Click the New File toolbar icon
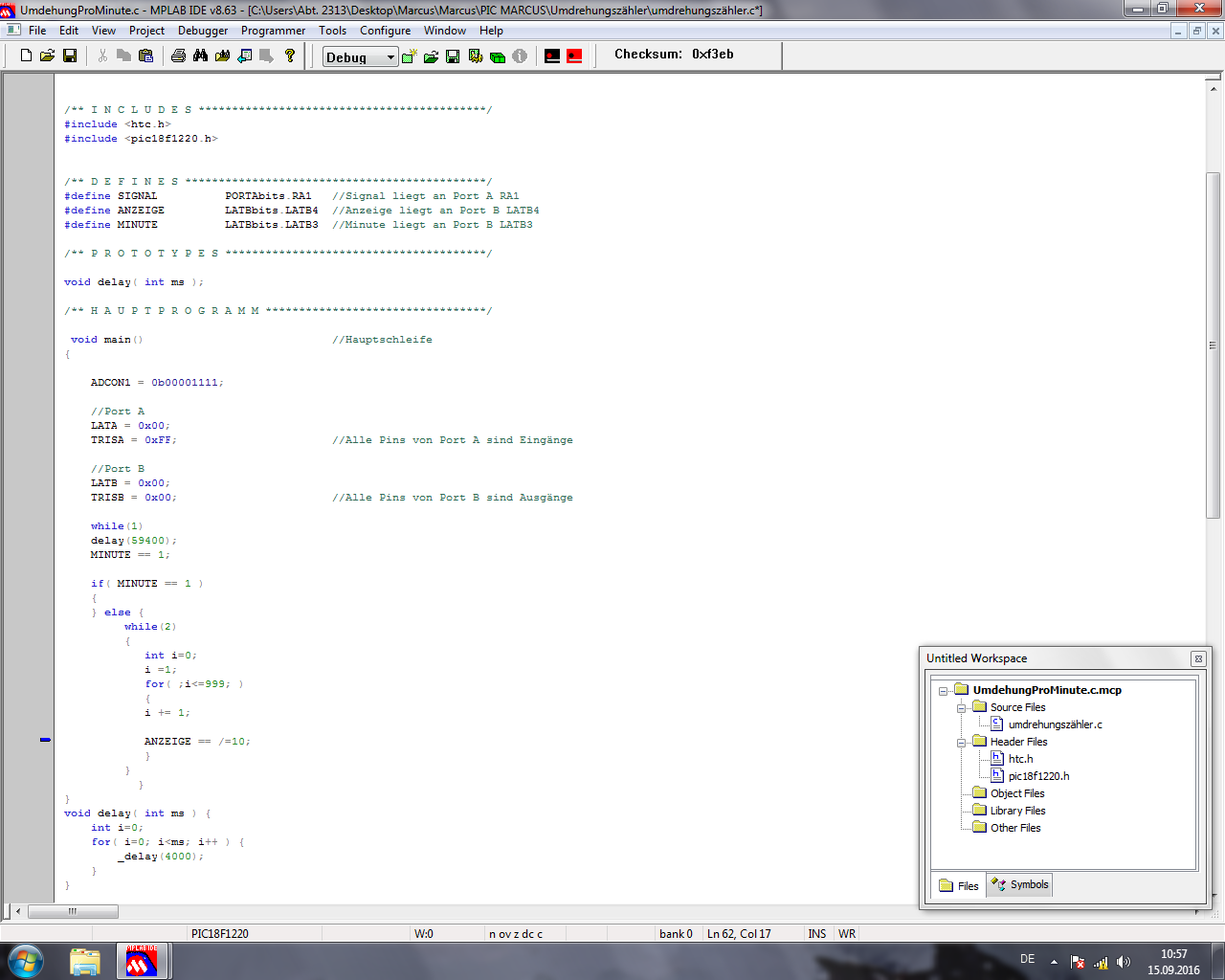 pos(27,56)
